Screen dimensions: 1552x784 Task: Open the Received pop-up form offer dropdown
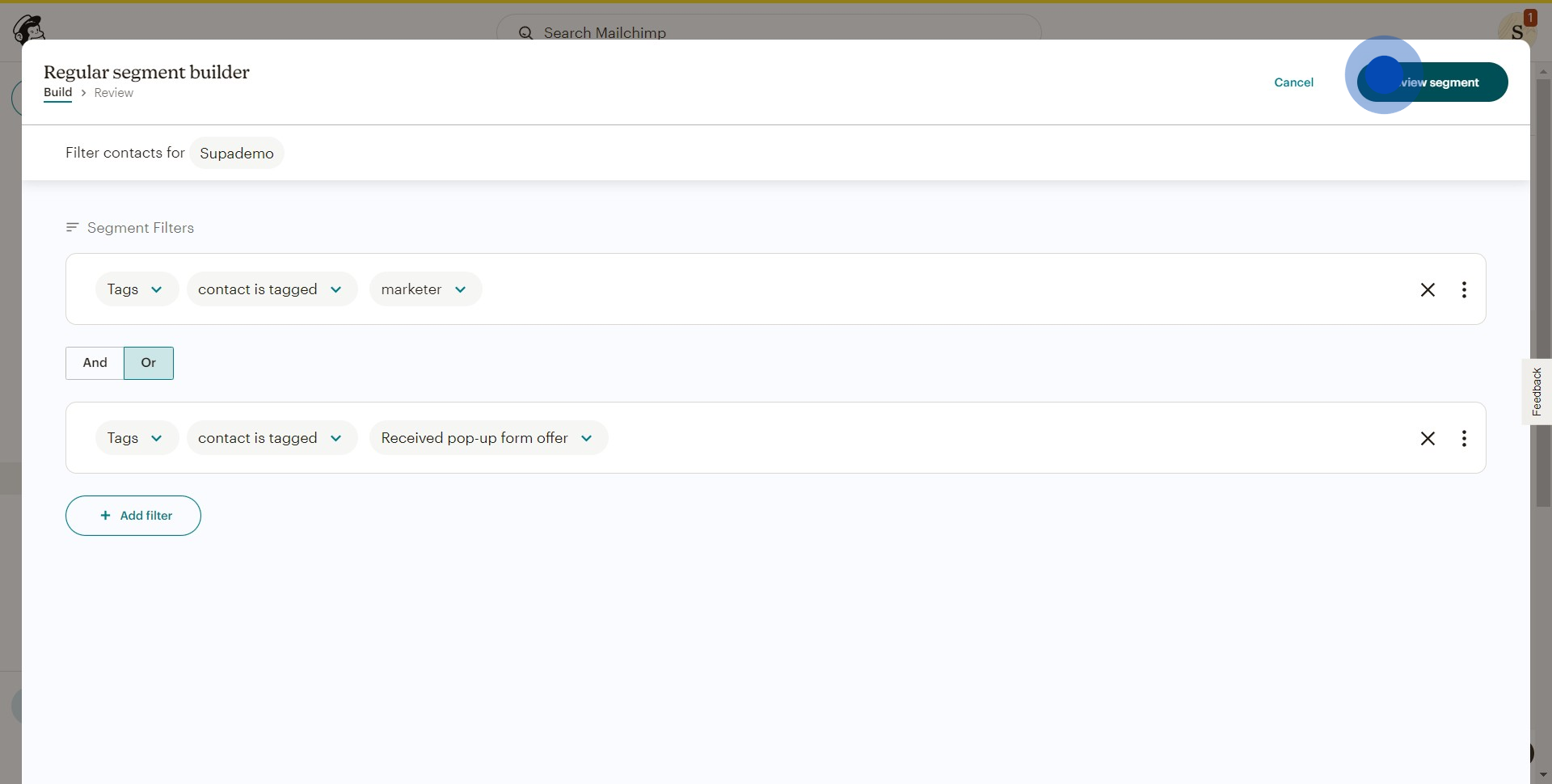[488, 438]
